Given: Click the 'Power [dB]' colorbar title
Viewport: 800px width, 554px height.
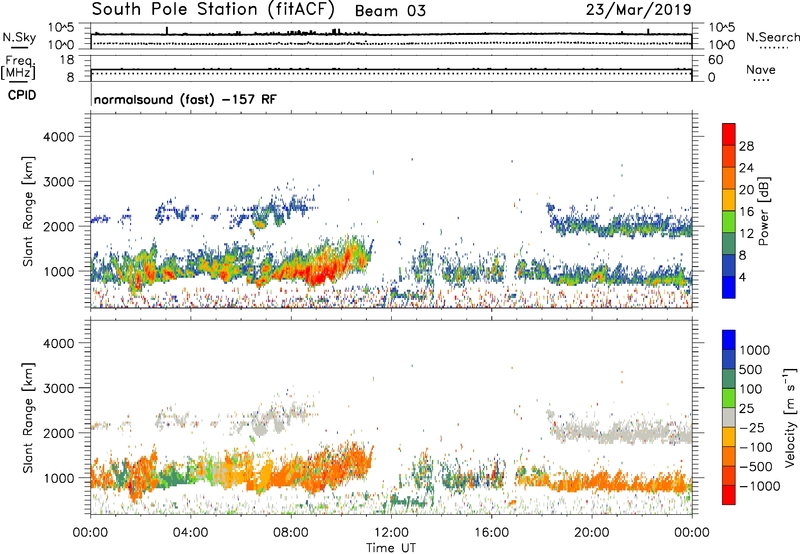Looking at the screenshot, I should (764, 211).
